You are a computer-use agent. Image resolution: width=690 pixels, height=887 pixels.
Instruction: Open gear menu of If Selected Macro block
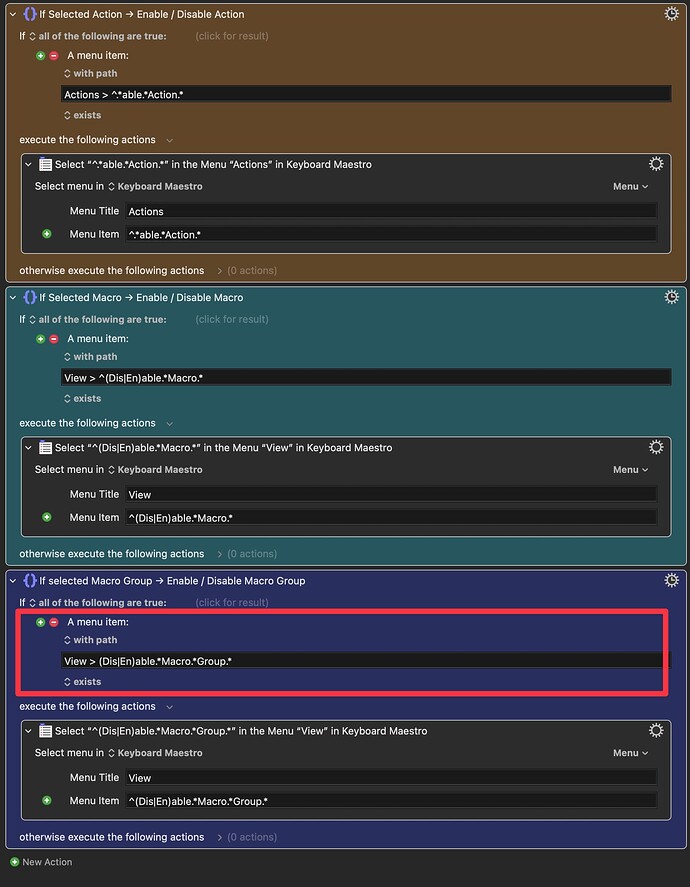click(x=671, y=297)
